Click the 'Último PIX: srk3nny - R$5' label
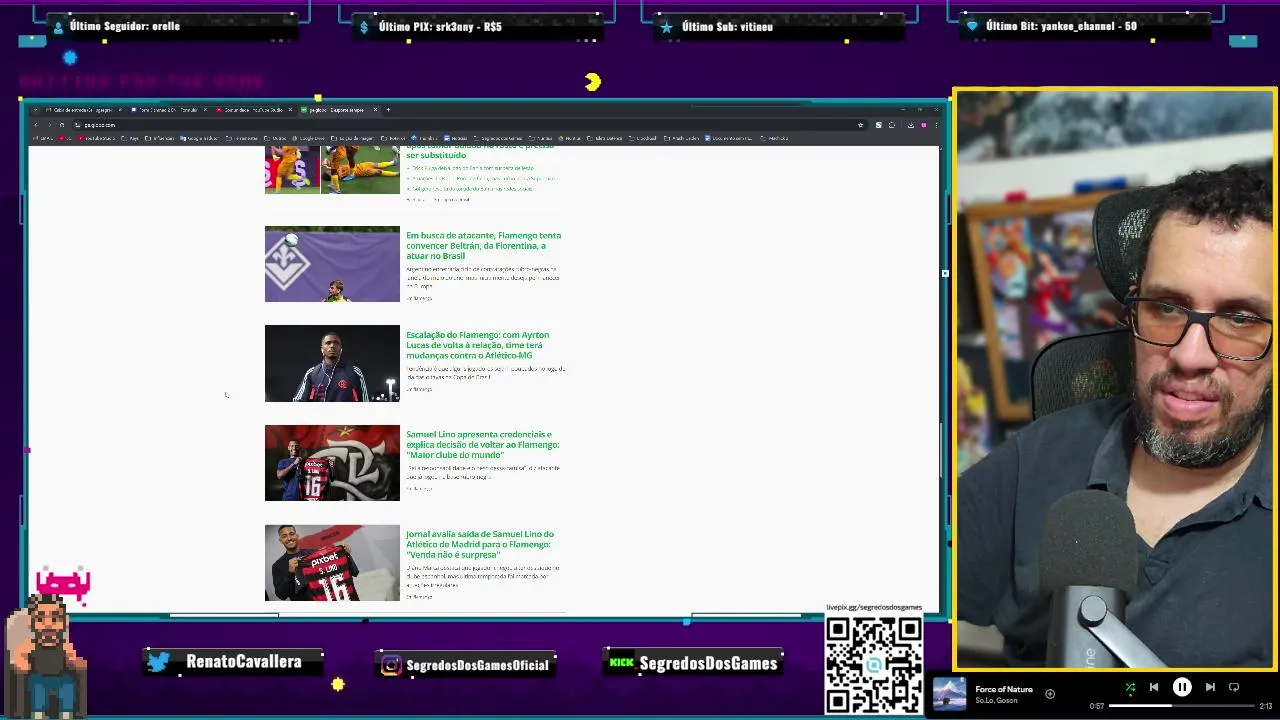Image resolution: width=1280 pixels, height=720 pixels. (x=440, y=27)
